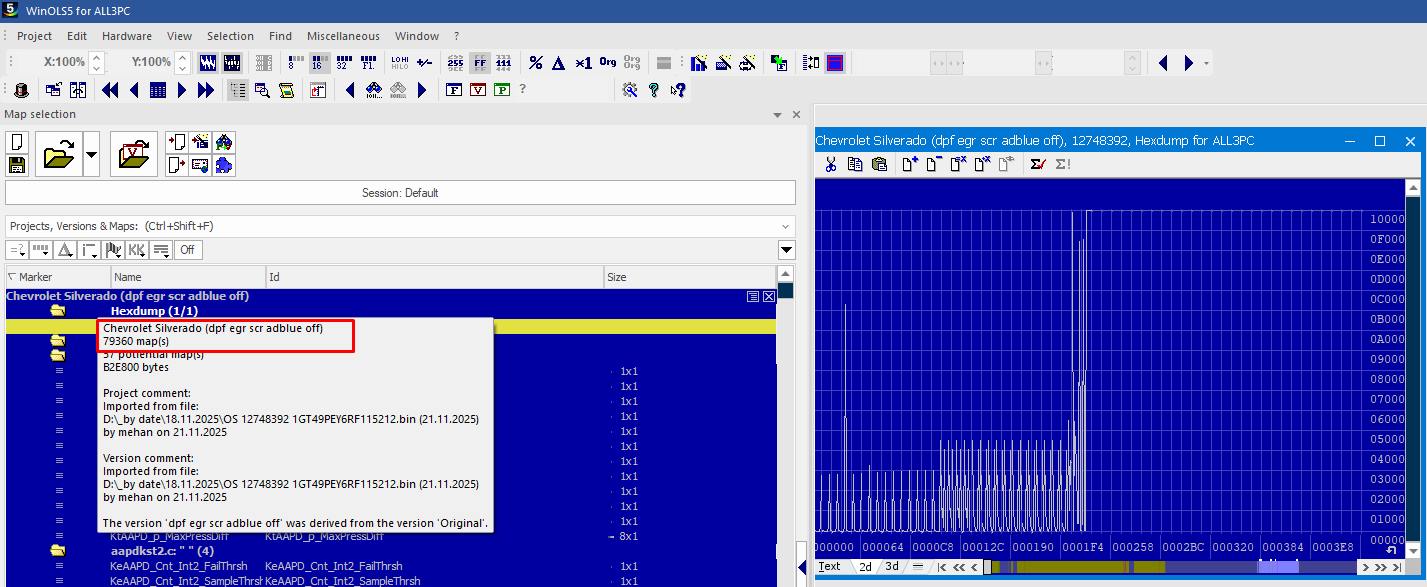The image size is (1427, 587).
Task: Click the top hat icon in toolbar
Action: [x=21, y=90]
